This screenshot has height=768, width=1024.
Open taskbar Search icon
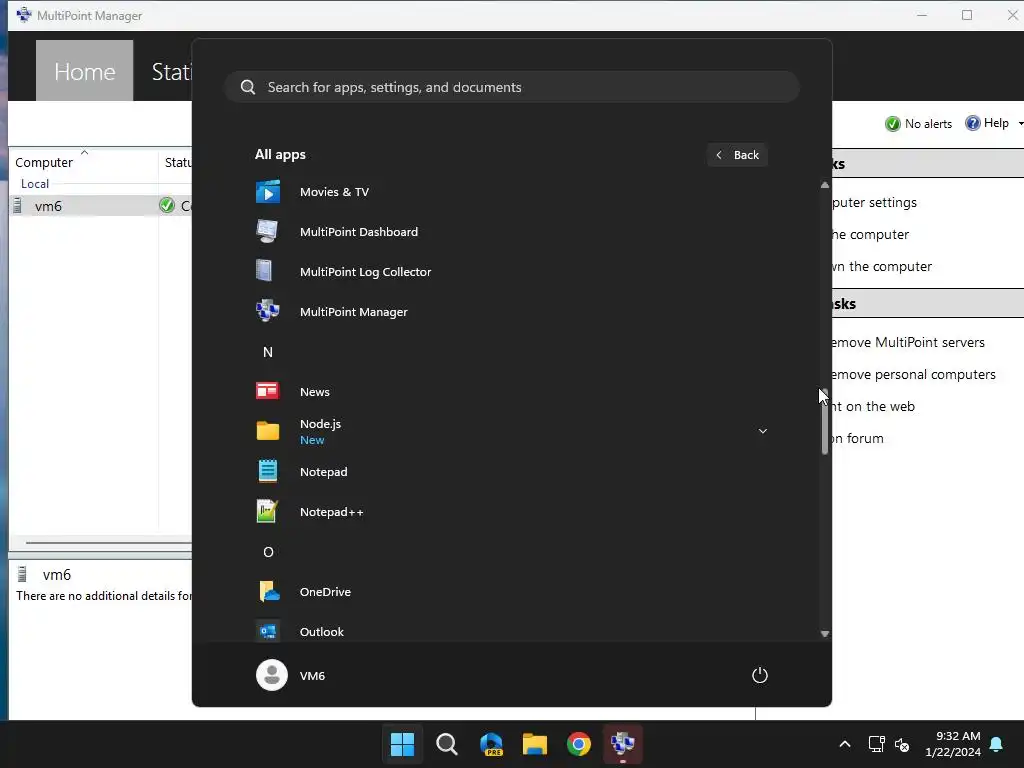[x=447, y=744]
